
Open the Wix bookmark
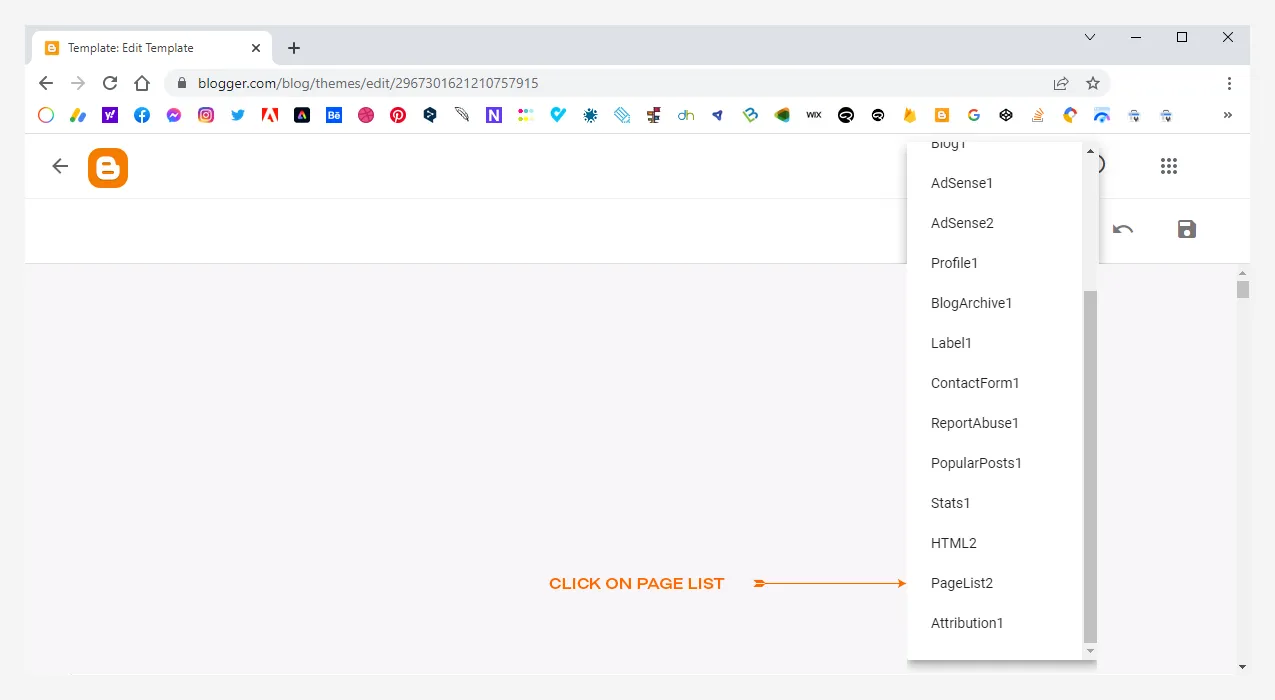[x=814, y=115]
